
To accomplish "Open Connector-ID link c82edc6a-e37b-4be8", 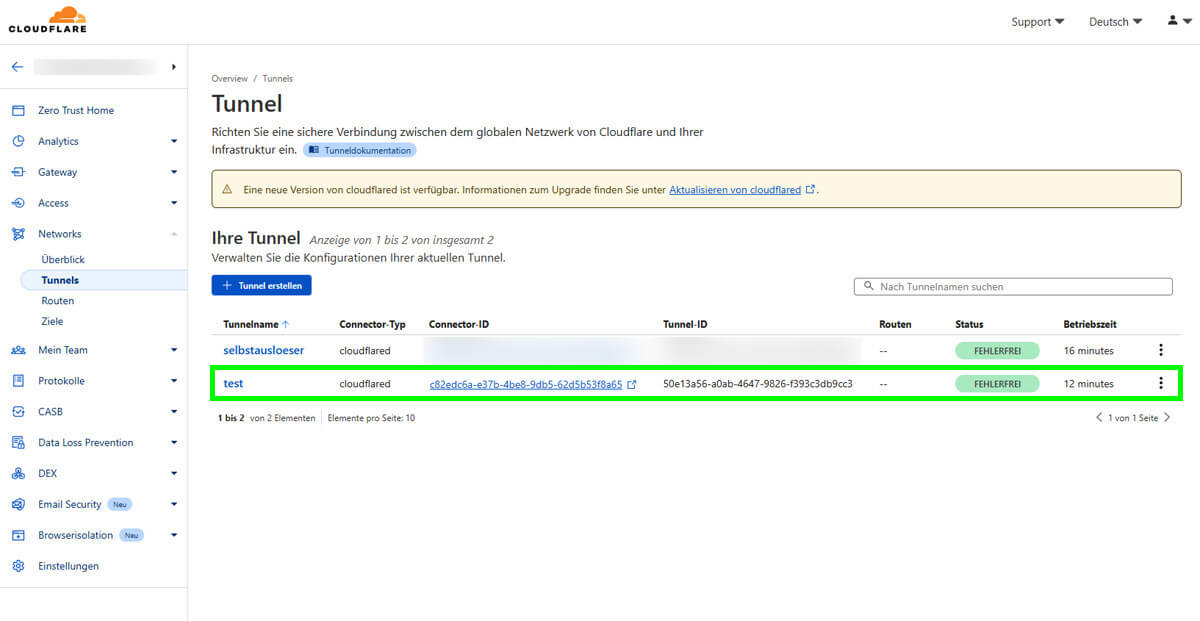I will tap(526, 384).
